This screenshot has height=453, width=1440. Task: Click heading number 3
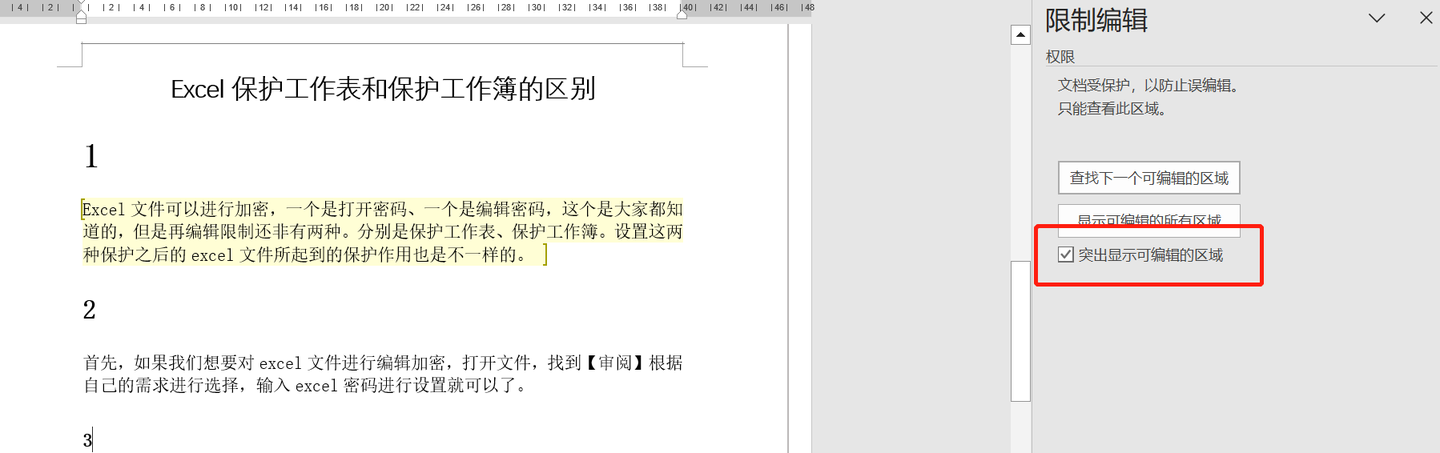click(x=87, y=440)
